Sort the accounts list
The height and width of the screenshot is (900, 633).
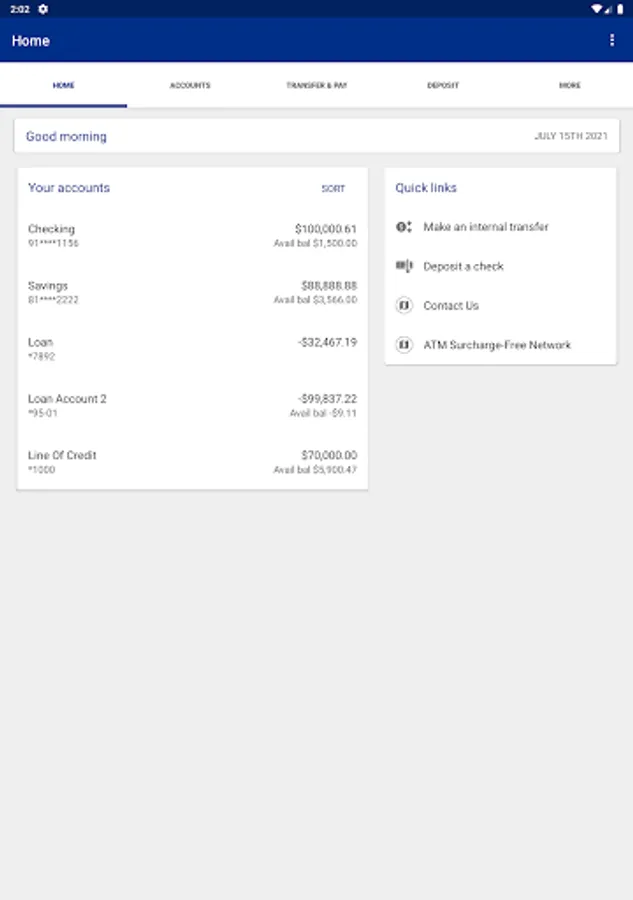point(333,189)
